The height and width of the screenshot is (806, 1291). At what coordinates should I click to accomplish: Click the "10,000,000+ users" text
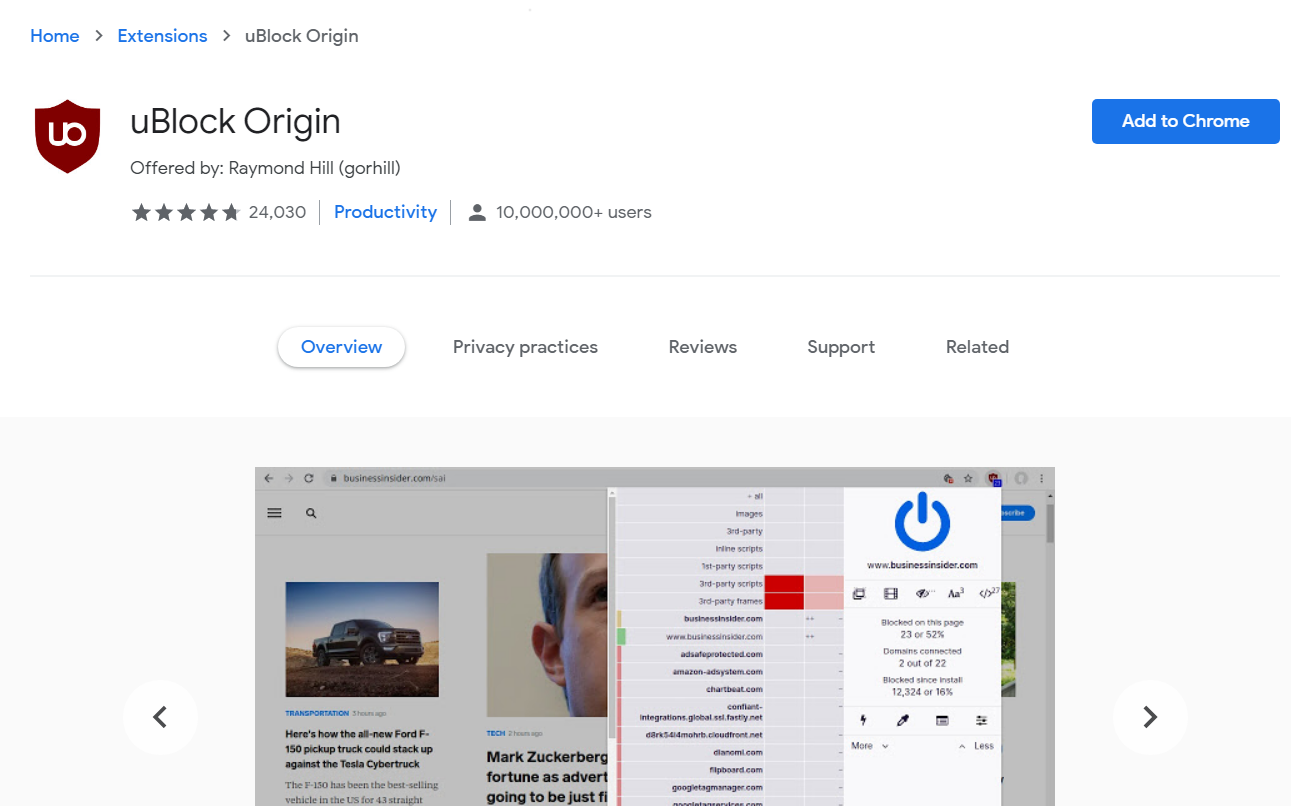pos(574,212)
